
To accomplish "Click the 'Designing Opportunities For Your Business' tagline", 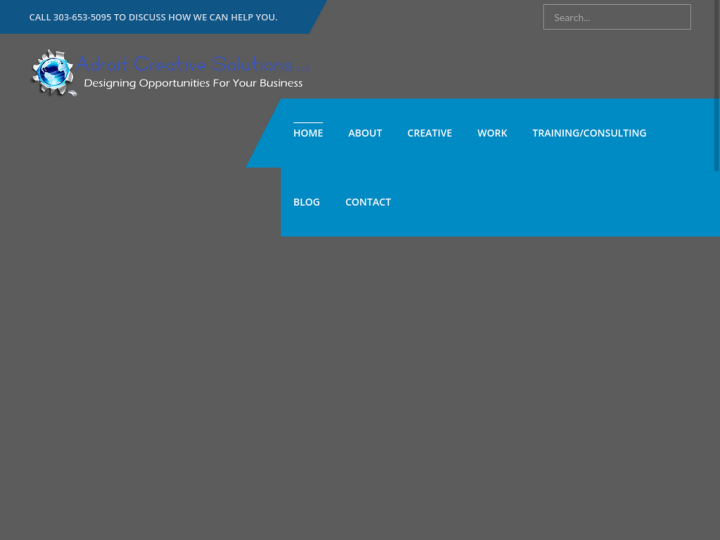I will click(193, 83).
